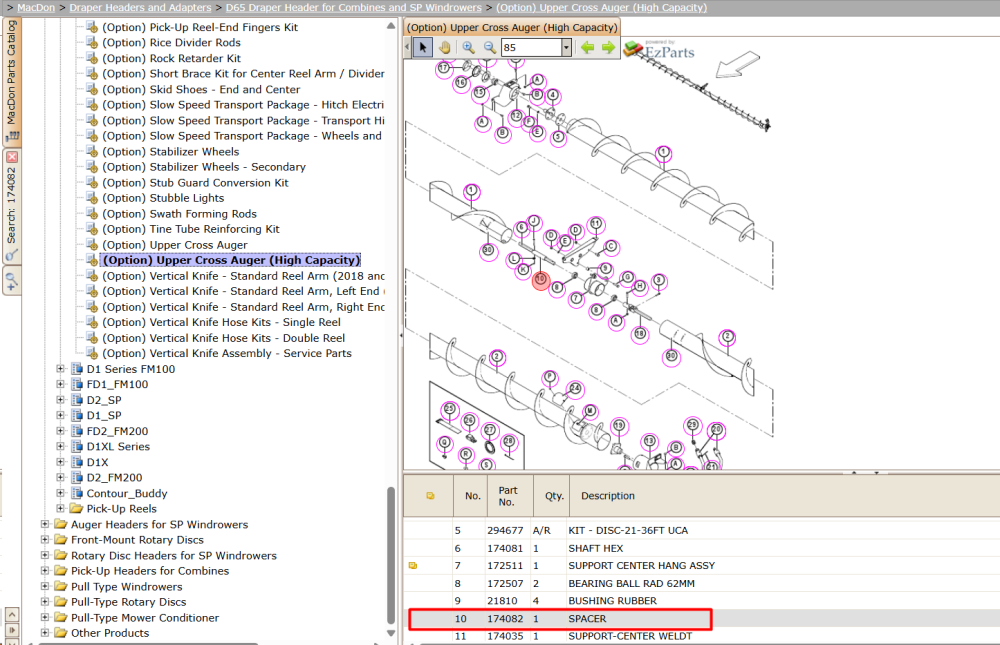Click the zoom in magnifier
The width and height of the screenshot is (1000, 645).
(468, 47)
